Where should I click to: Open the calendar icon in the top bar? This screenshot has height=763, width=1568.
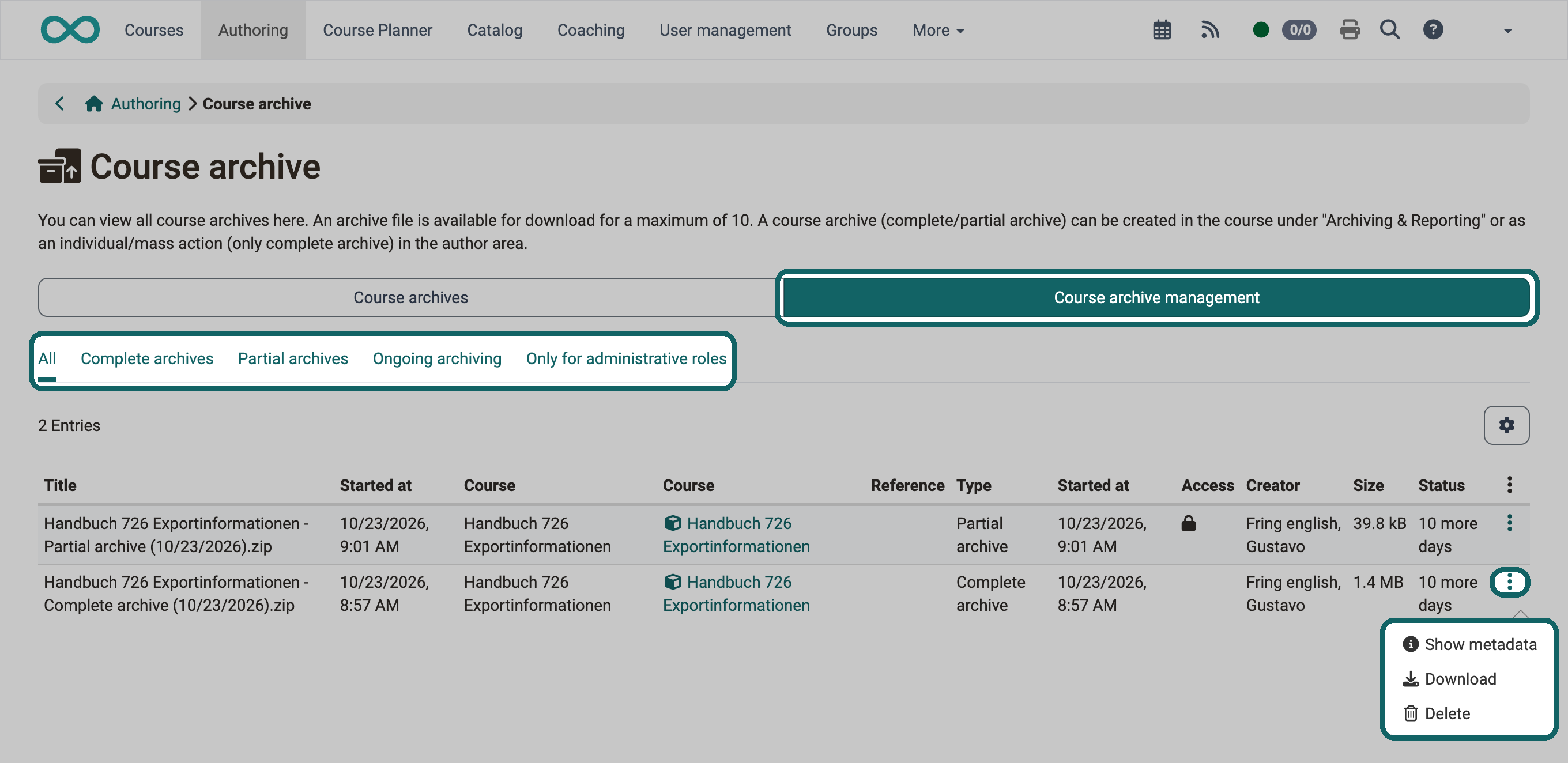point(1162,30)
